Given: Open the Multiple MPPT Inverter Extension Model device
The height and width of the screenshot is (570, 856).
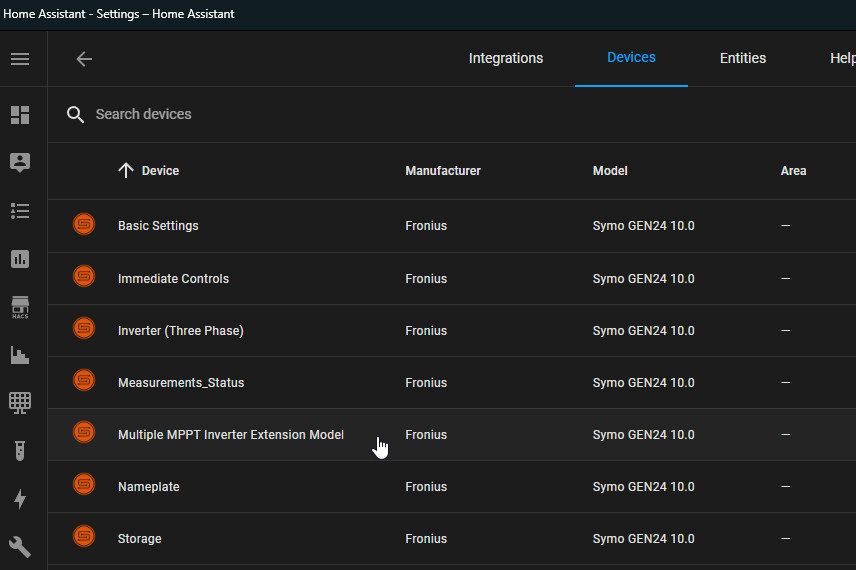Looking at the screenshot, I should [230, 435].
